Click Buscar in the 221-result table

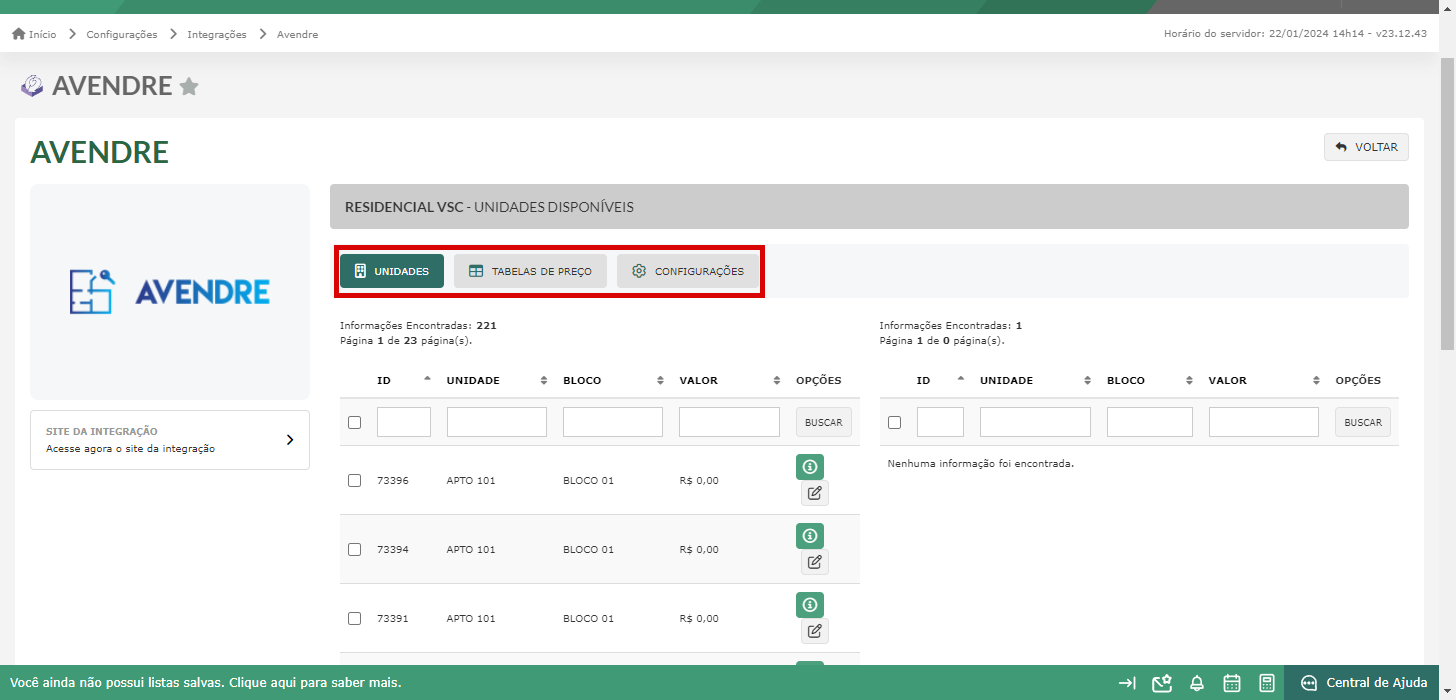tap(824, 422)
